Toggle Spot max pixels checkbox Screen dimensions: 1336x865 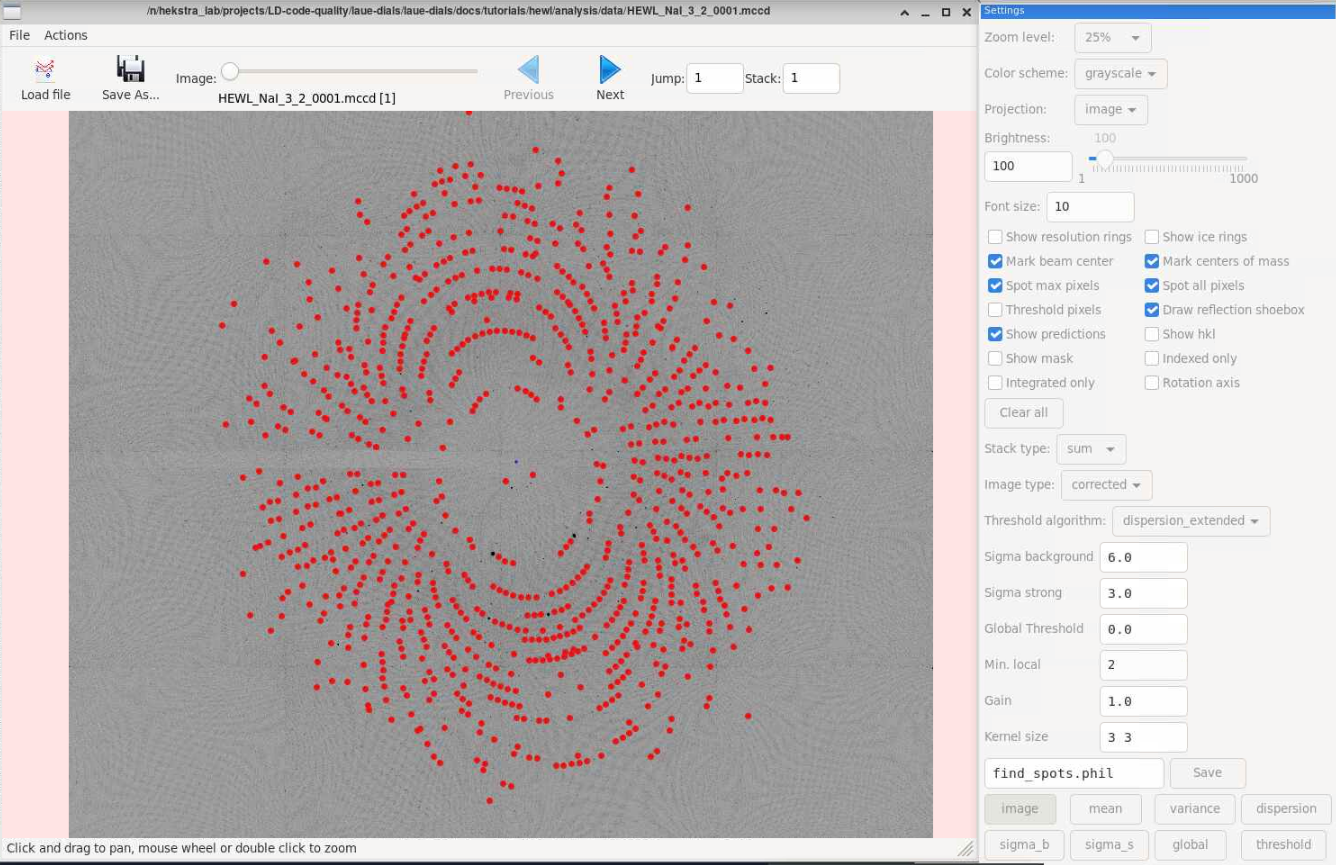(995, 285)
